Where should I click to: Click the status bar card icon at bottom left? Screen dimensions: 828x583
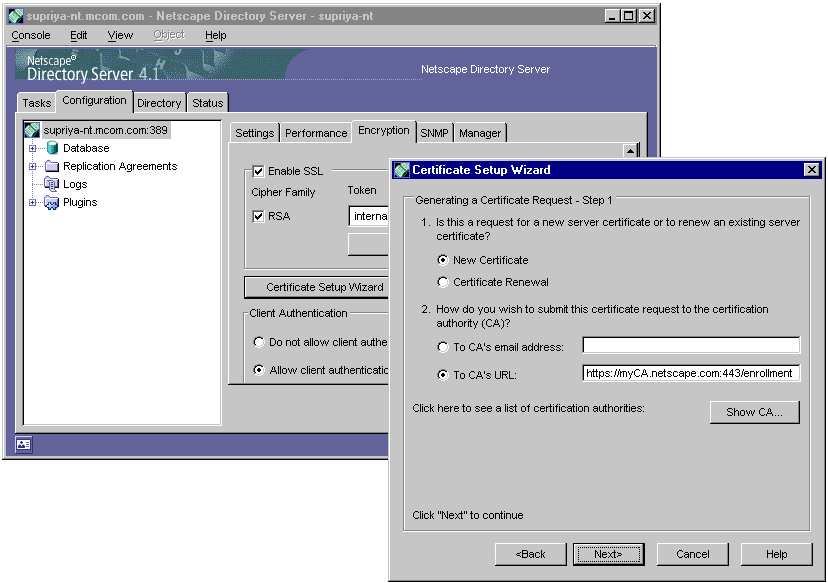(23, 445)
